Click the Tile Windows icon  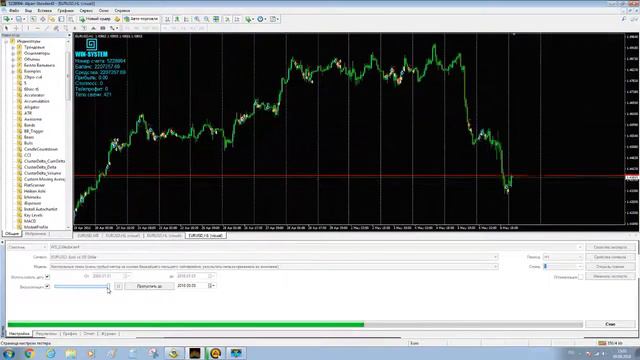pos(216,19)
